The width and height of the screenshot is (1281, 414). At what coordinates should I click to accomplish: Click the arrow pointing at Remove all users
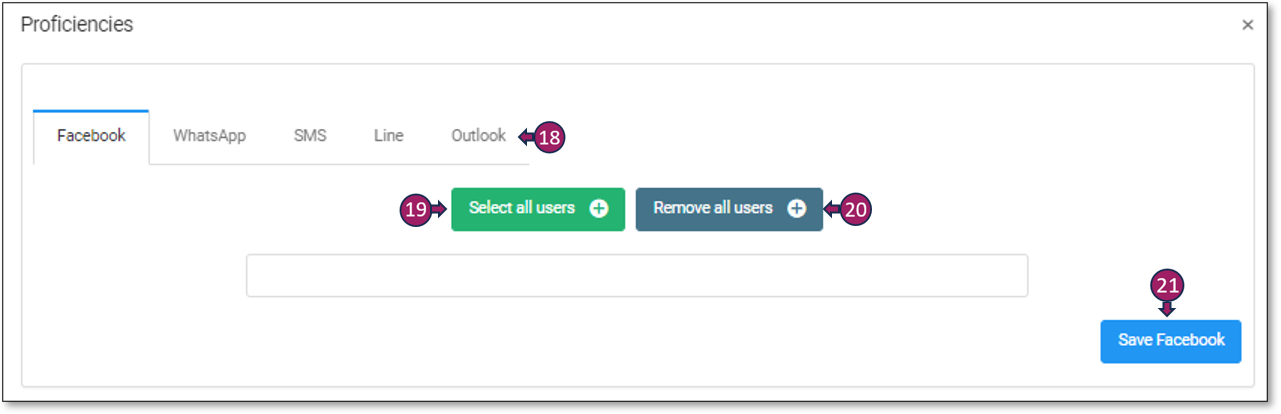[831, 209]
